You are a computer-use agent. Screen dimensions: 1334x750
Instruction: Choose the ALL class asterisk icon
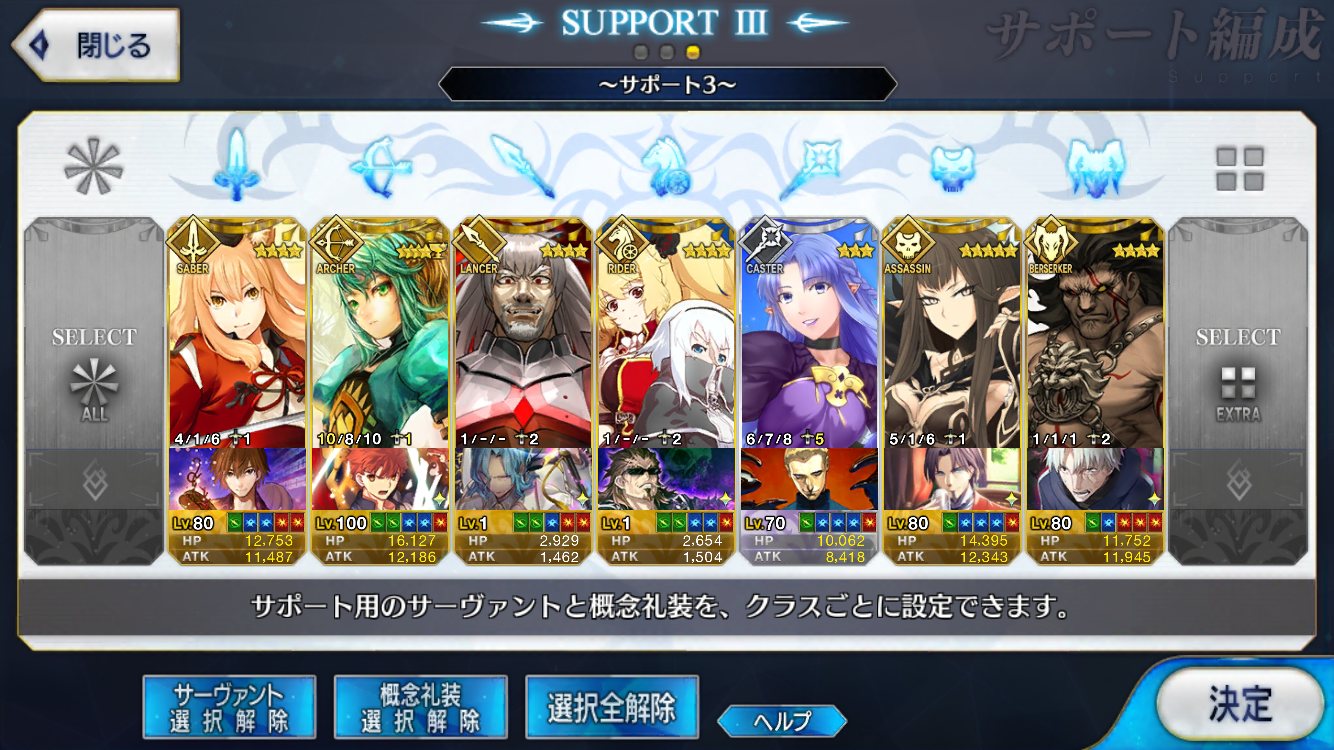[93, 166]
